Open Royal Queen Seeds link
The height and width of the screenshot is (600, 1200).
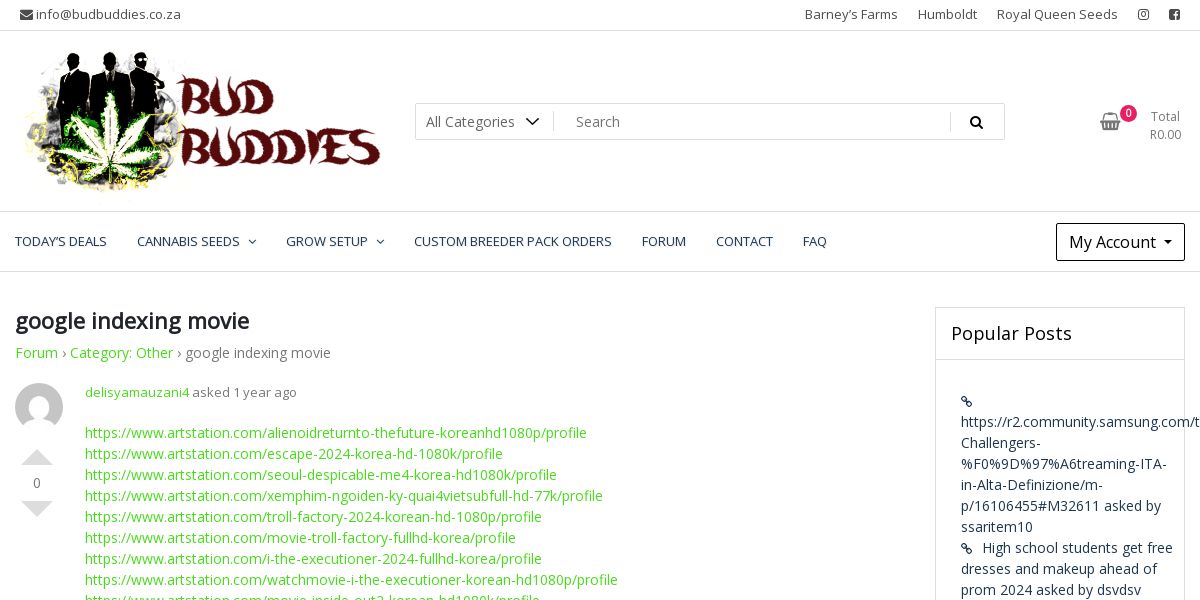click(1057, 15)
